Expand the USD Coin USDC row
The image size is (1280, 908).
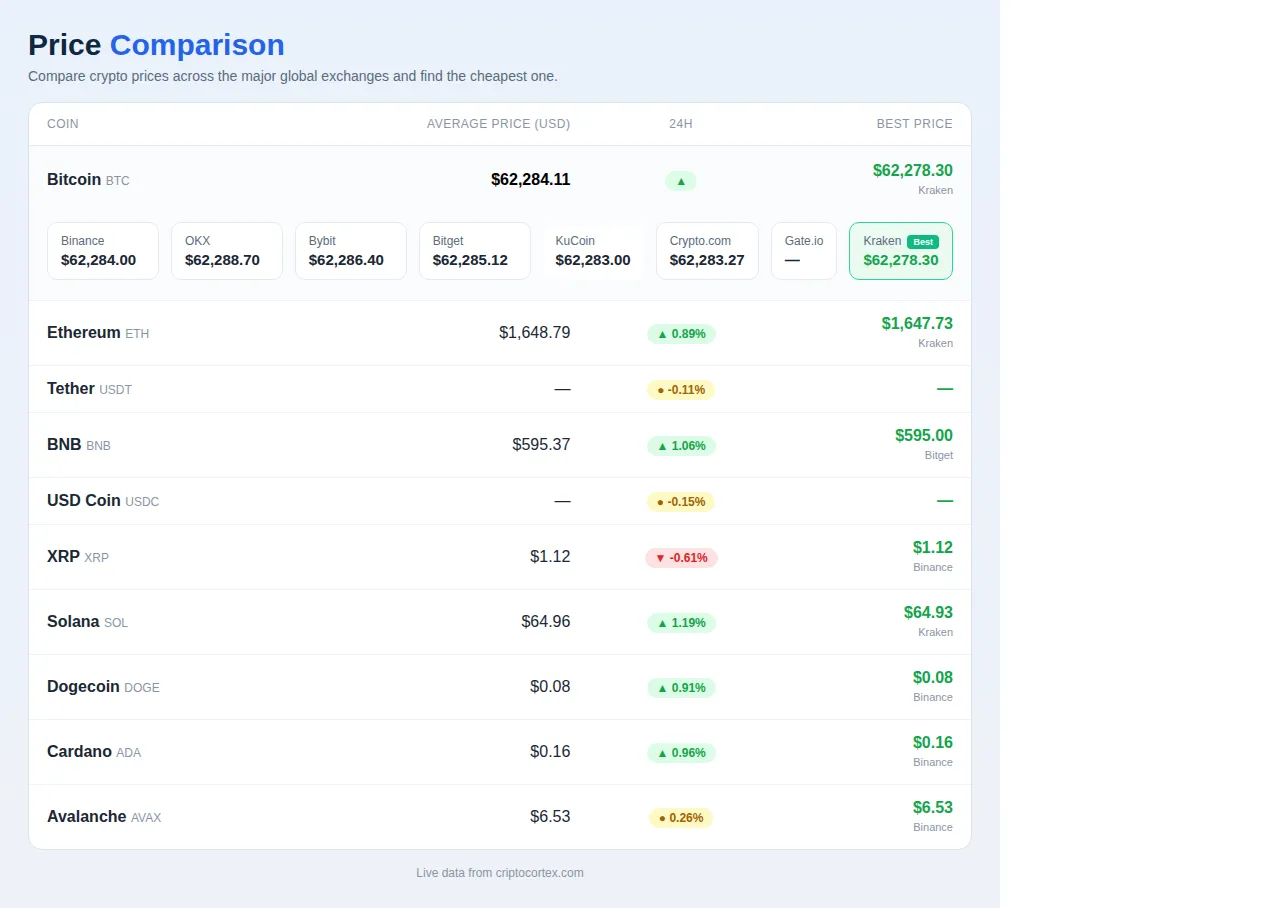(x=500, y=501)
